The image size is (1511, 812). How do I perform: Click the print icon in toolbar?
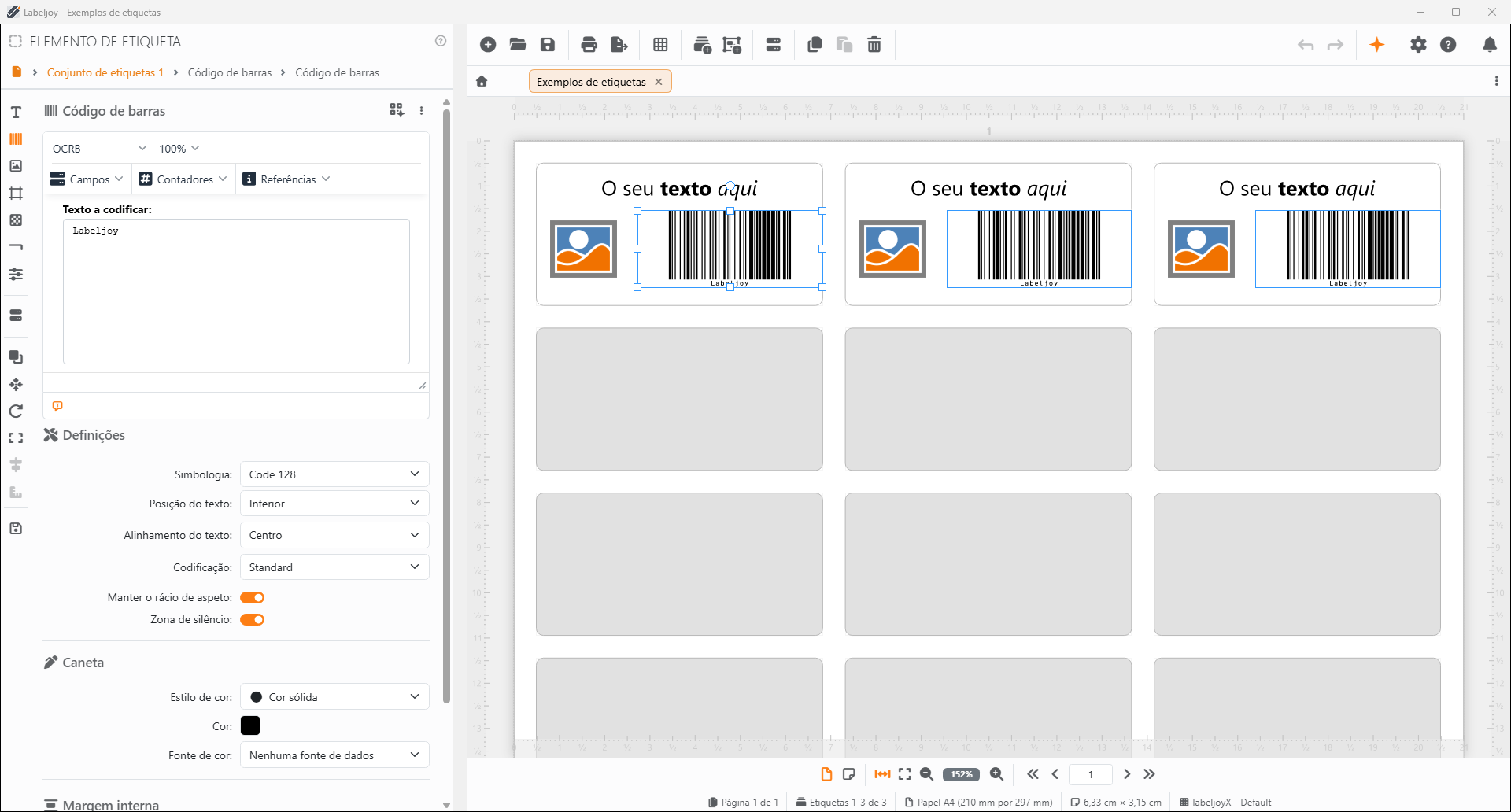589,45
